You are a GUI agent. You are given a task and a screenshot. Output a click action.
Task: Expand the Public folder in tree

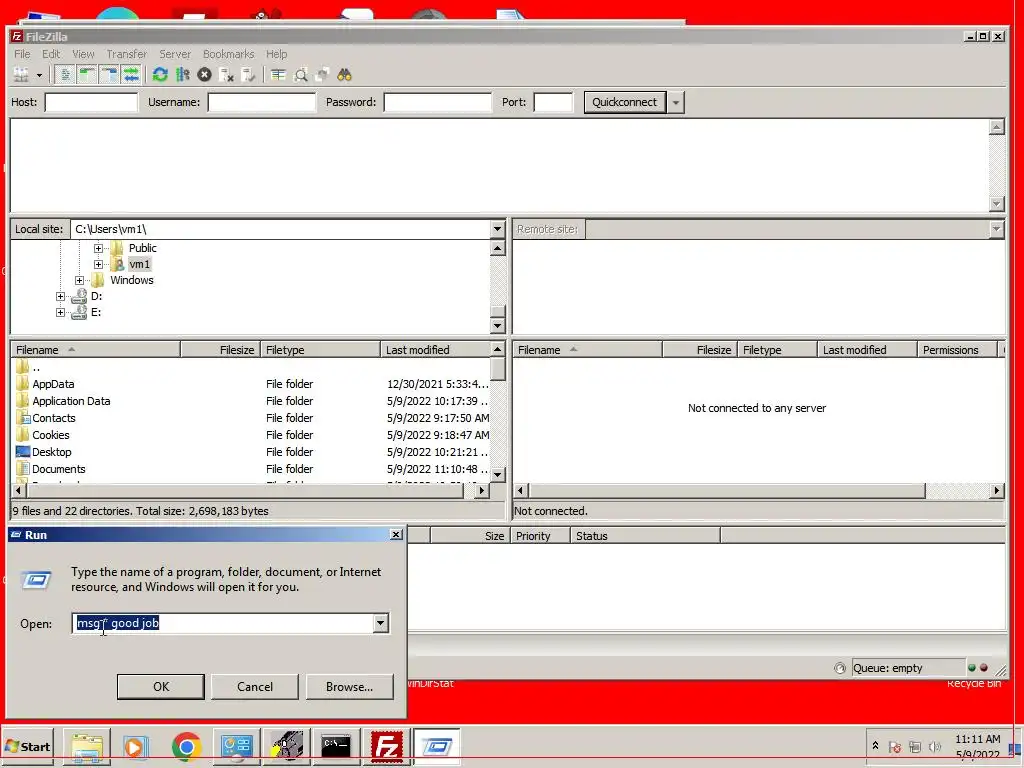pyautogui.click(x=98, y=248)
